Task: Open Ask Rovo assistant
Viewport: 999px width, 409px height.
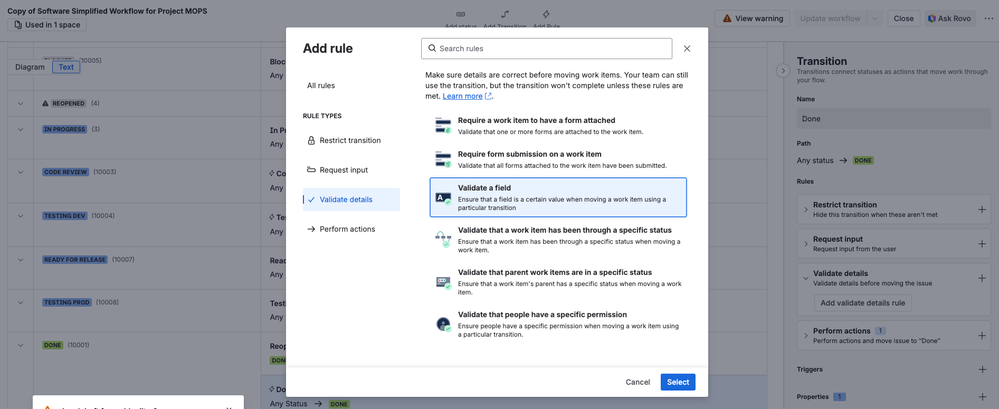Action: pos(949,18)
